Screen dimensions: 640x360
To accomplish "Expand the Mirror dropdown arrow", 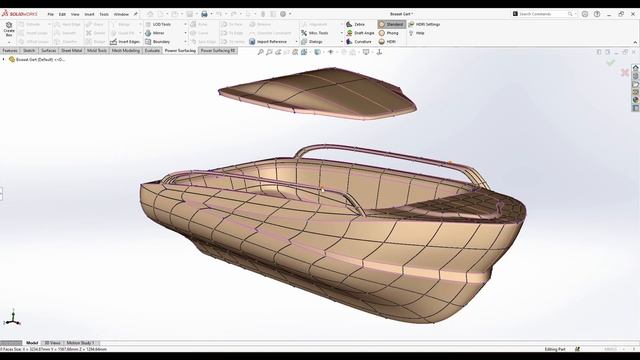I will [185, 33].
